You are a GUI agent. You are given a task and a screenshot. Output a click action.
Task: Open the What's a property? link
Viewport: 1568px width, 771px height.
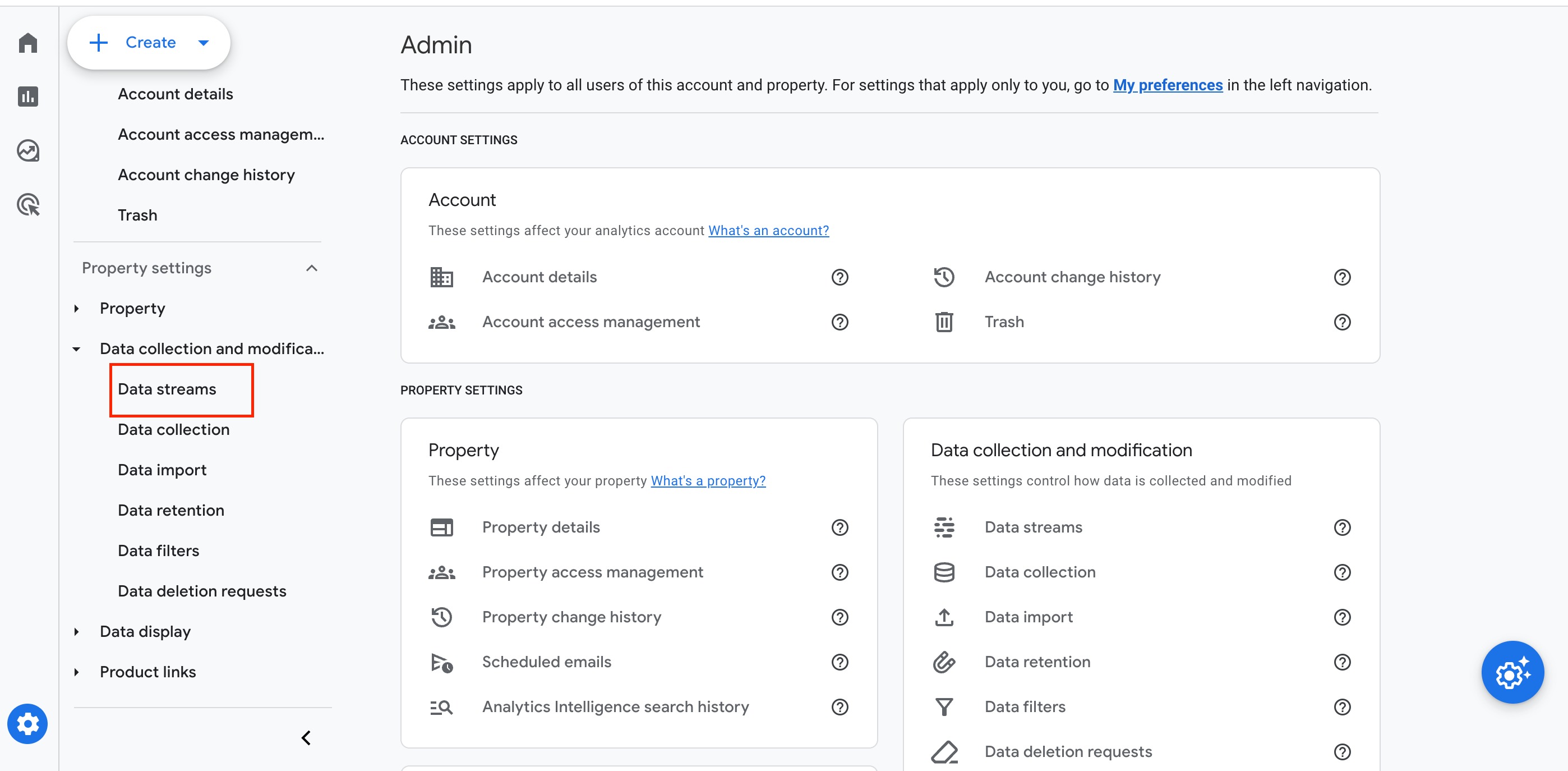(x=708, y=480)
